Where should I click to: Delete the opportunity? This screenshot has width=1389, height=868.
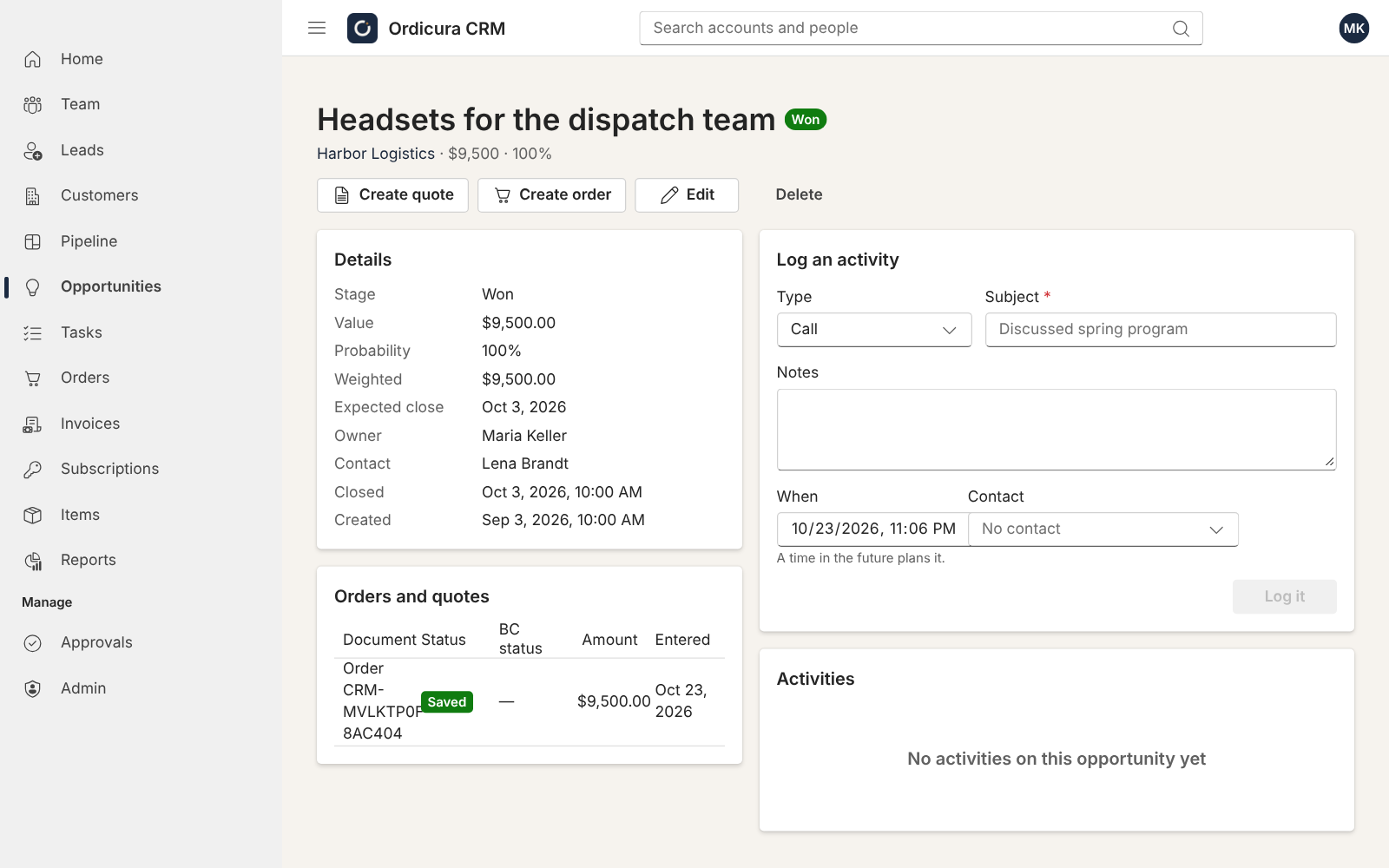tap(799, 195)
